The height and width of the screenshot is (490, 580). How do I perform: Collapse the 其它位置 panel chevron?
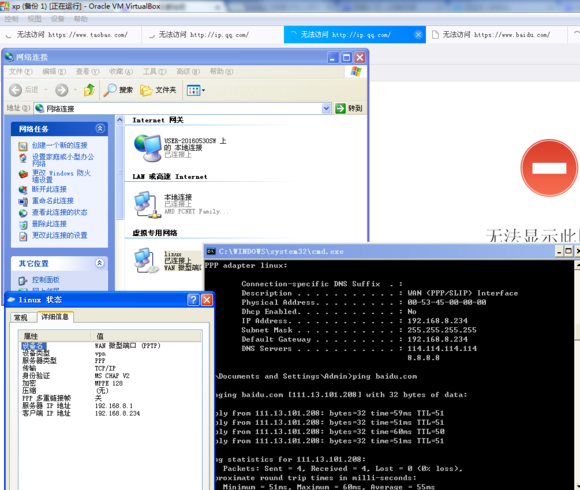(100, 263)
